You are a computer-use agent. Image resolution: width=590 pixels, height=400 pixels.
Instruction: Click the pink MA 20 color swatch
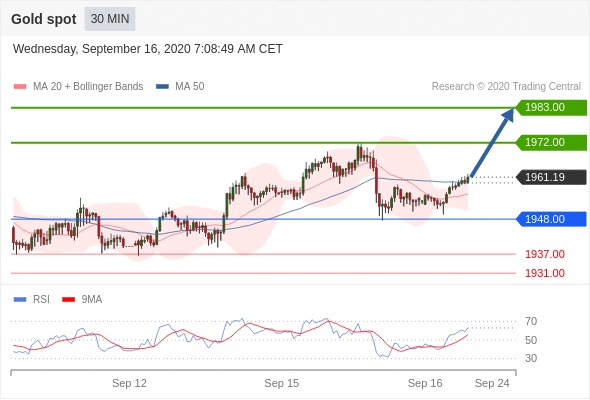point(20,87)
